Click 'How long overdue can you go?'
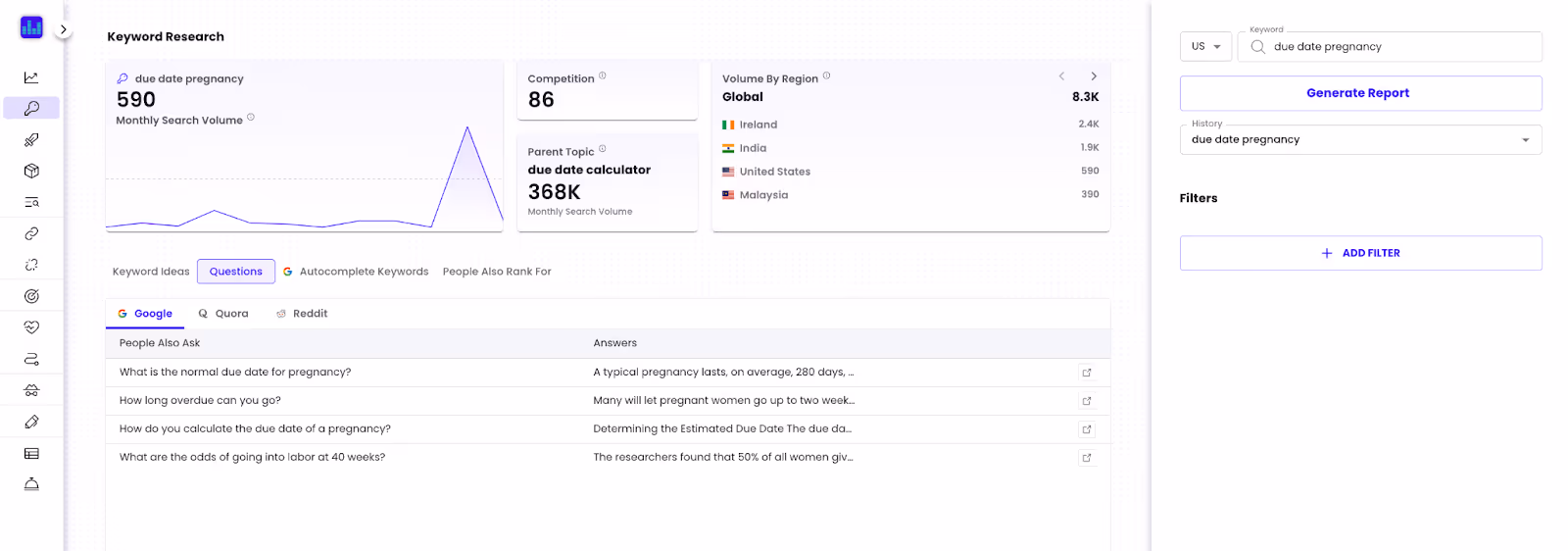 click(200, 401)
